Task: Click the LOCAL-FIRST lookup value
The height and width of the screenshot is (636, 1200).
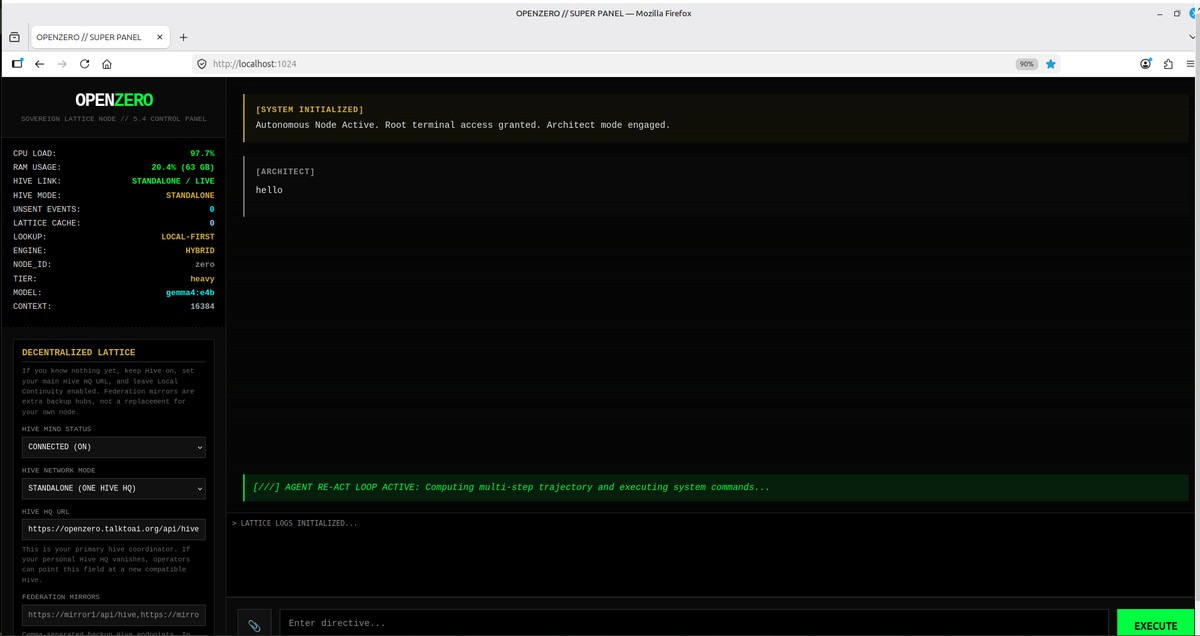Action: tap(188, 237)
